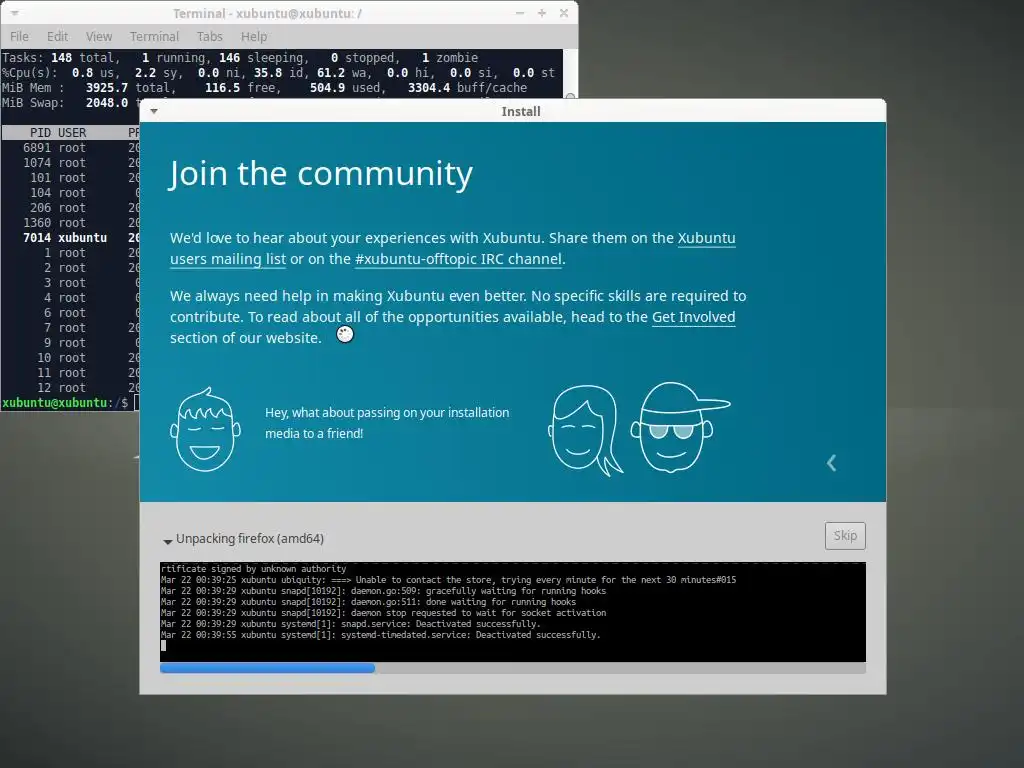Click the Skip button in installer
Screen dimensions: 1024x768
tap(845, 536)
